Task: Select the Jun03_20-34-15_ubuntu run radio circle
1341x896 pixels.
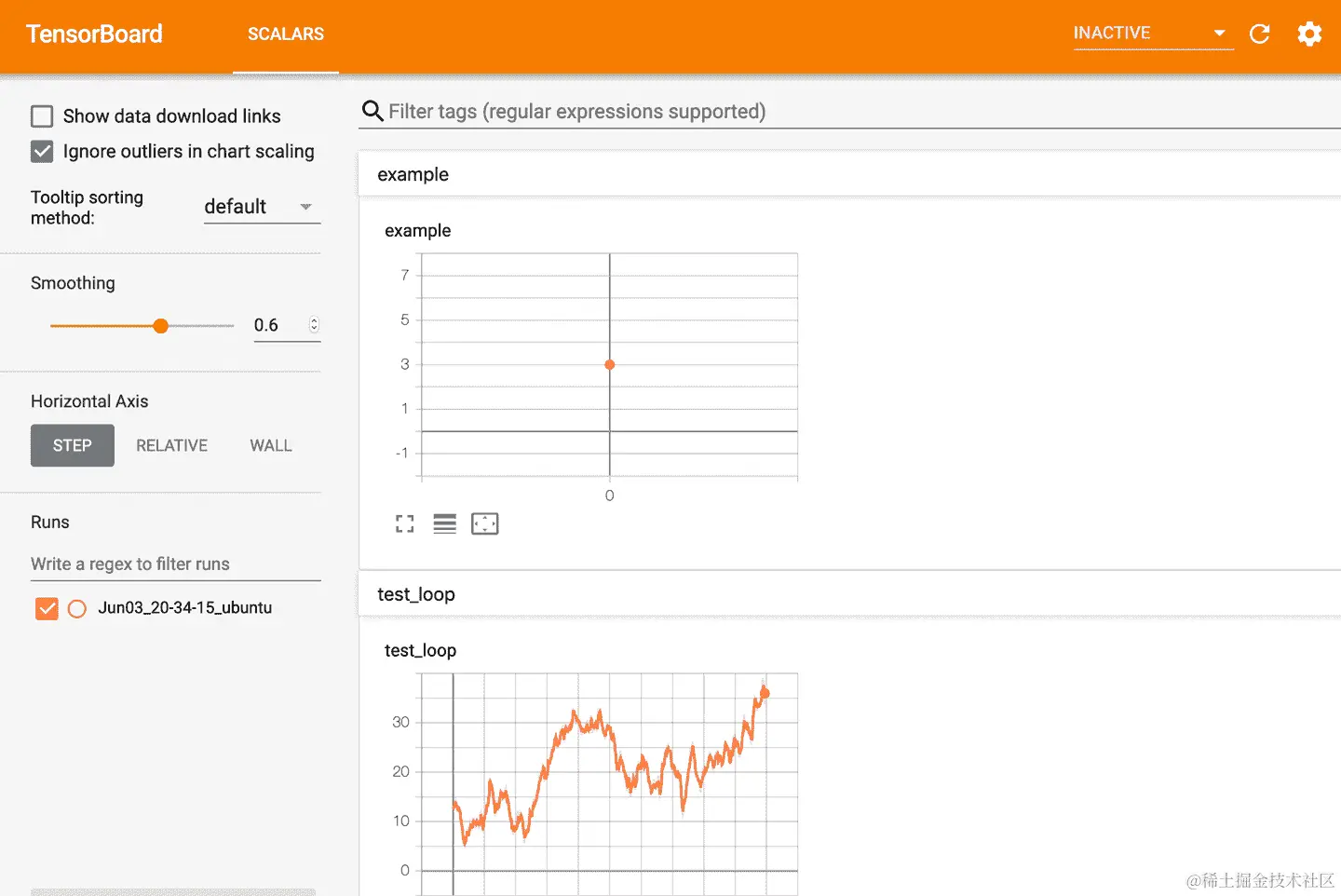Action: [x=77, y=609]
